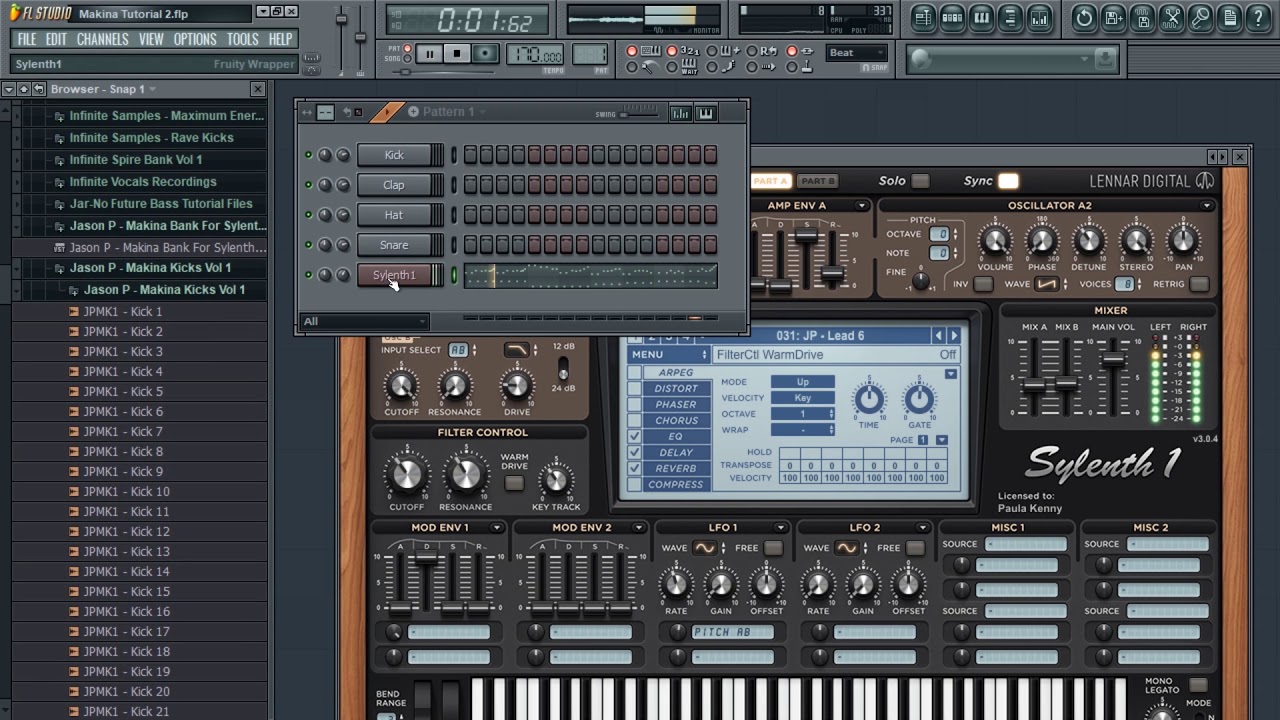
Task: Click the record button in transport
Action: coord(485,54)
